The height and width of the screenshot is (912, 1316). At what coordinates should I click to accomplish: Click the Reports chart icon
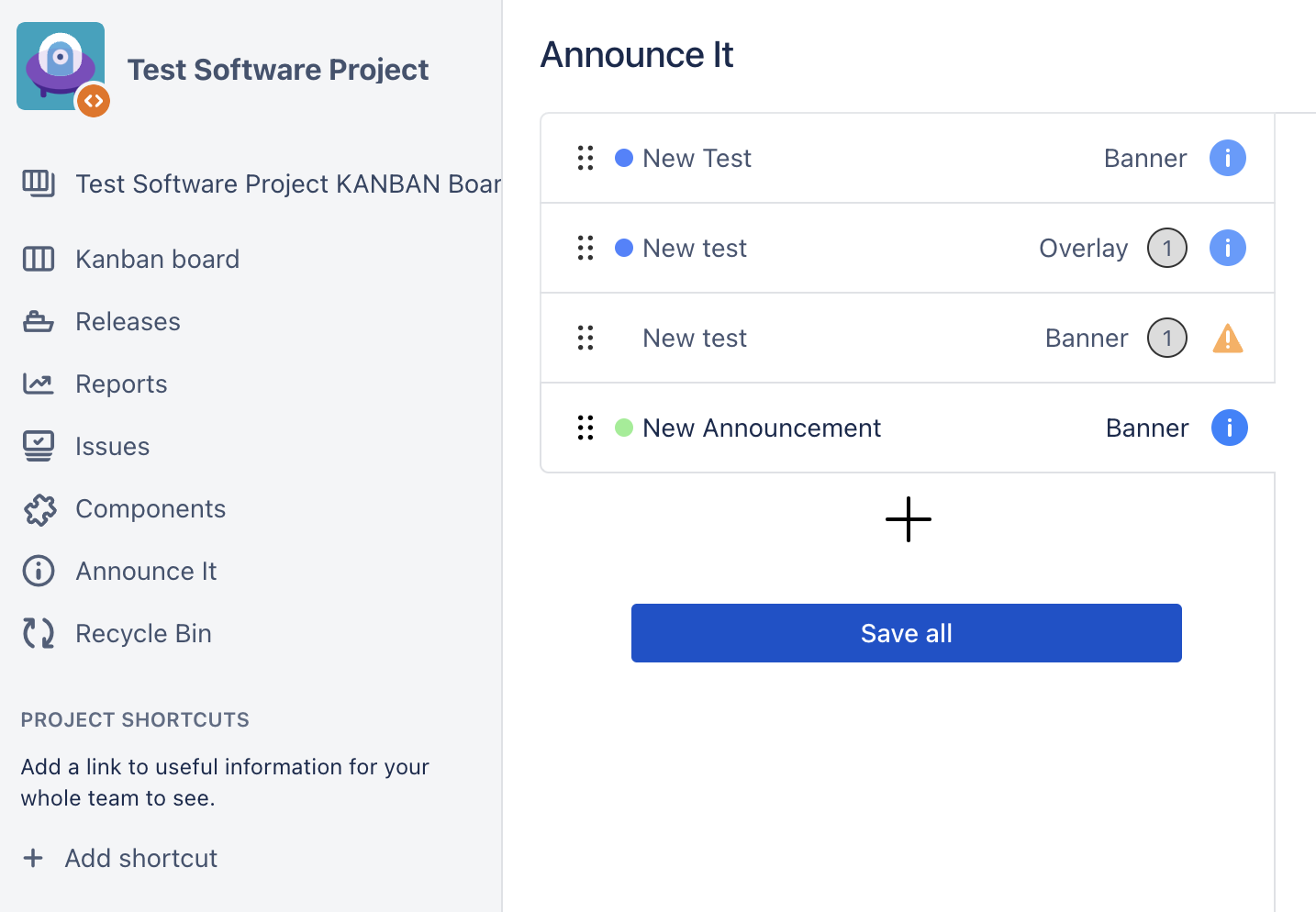coord(39,384)
